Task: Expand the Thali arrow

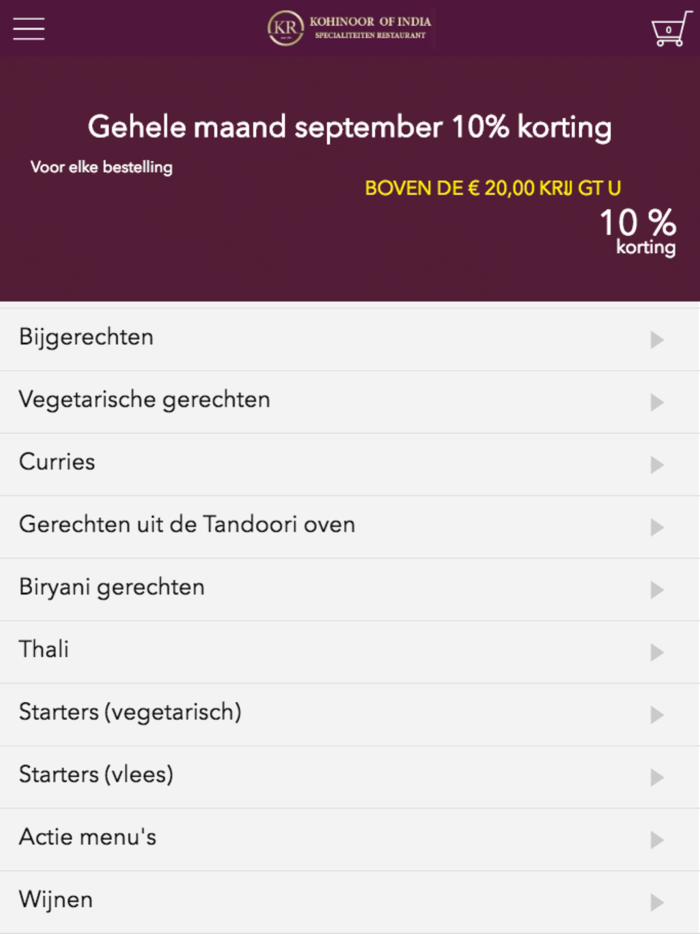Action: tap(657, 652)
